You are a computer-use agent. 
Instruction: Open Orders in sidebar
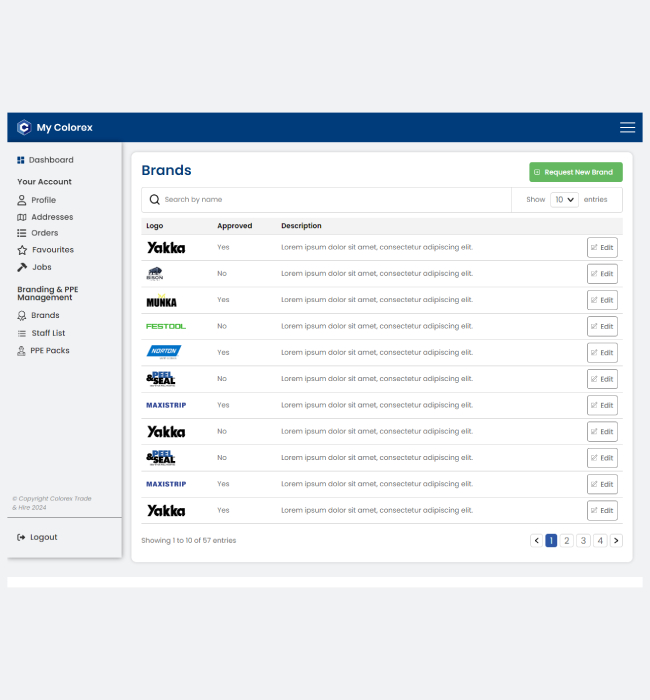[x=44, y=233]
